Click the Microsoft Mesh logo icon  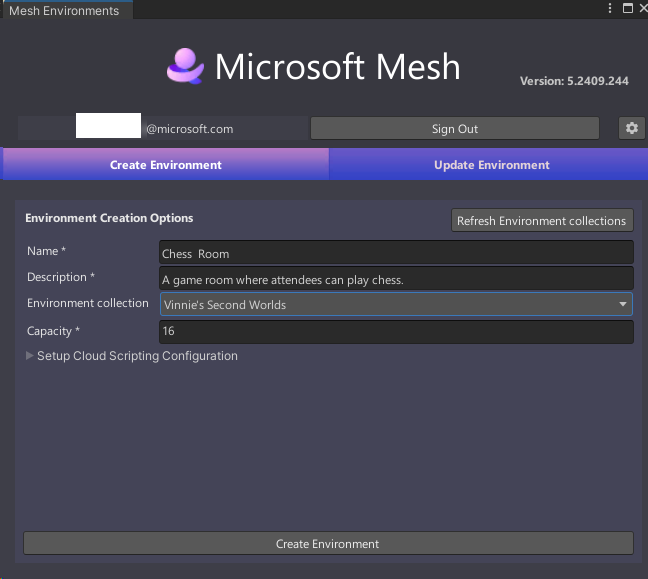[x=185, y=66]
